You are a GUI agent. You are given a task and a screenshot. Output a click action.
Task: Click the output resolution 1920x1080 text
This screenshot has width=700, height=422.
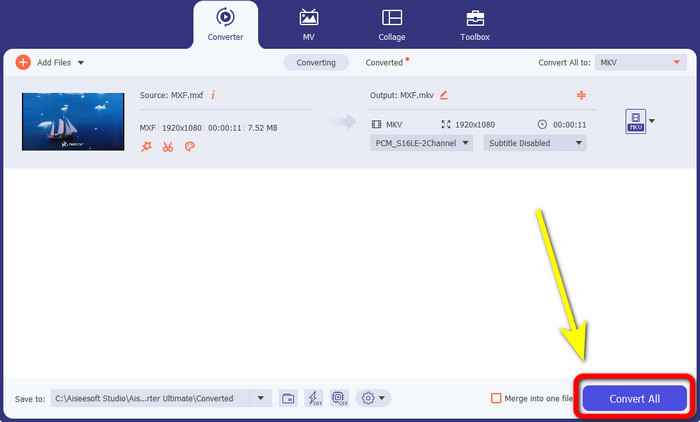[x=475, y=125]
